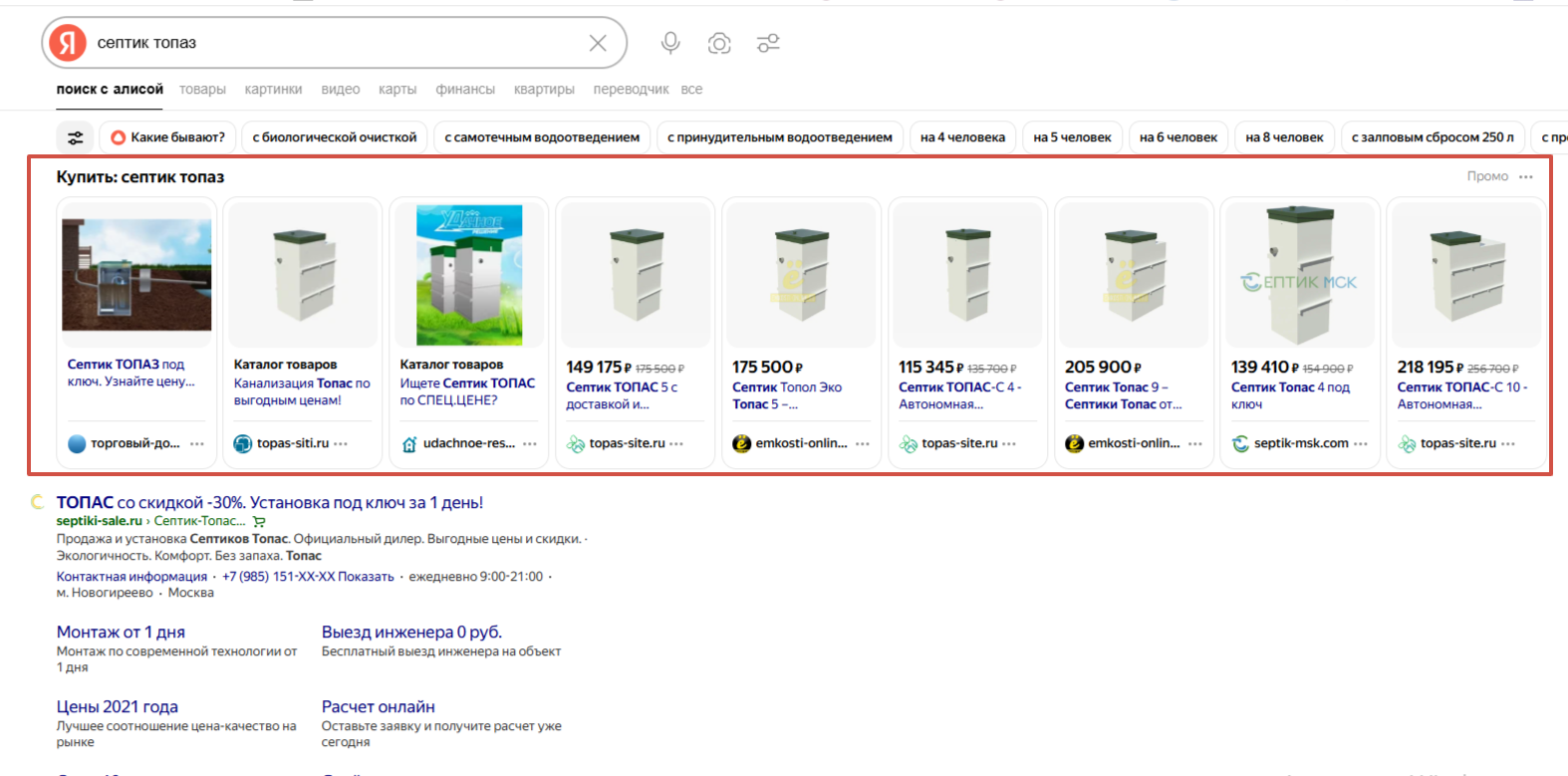Screen dimensions: 1568x776
Task: Click the search field containing 'септик топаз'
Action: (335, 43)
